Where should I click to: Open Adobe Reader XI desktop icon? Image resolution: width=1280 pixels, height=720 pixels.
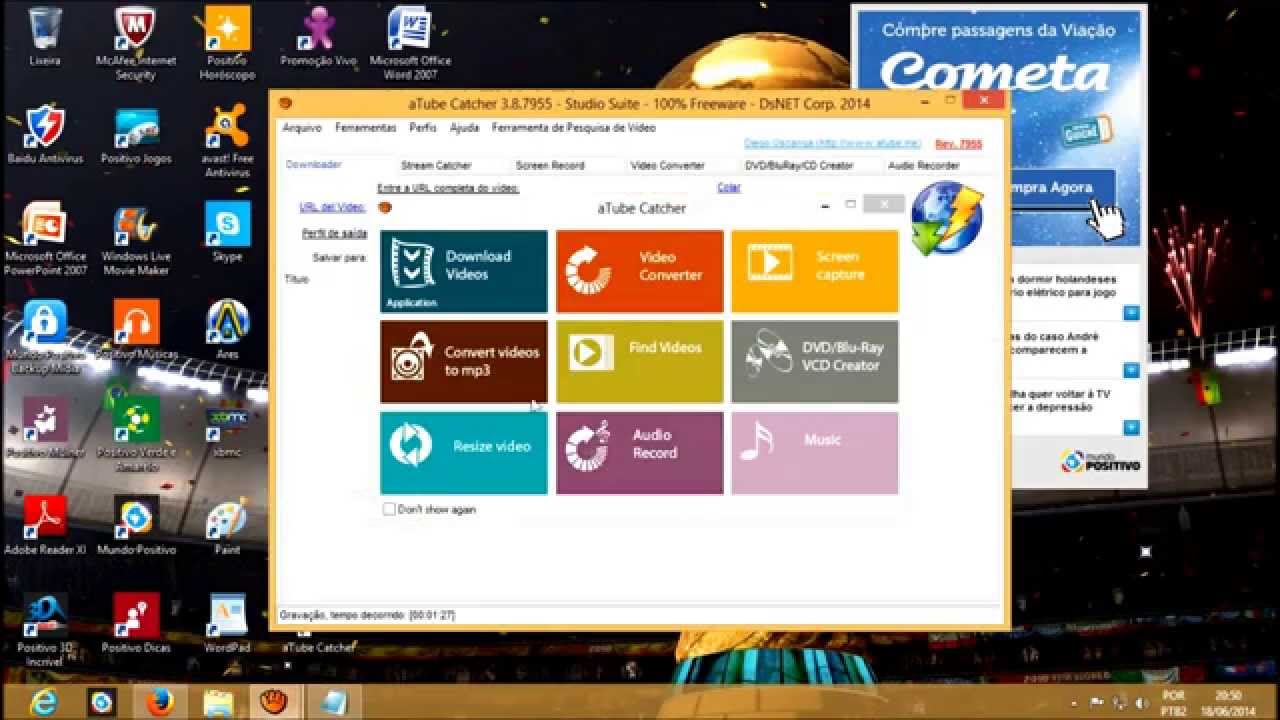click(44, 526)
